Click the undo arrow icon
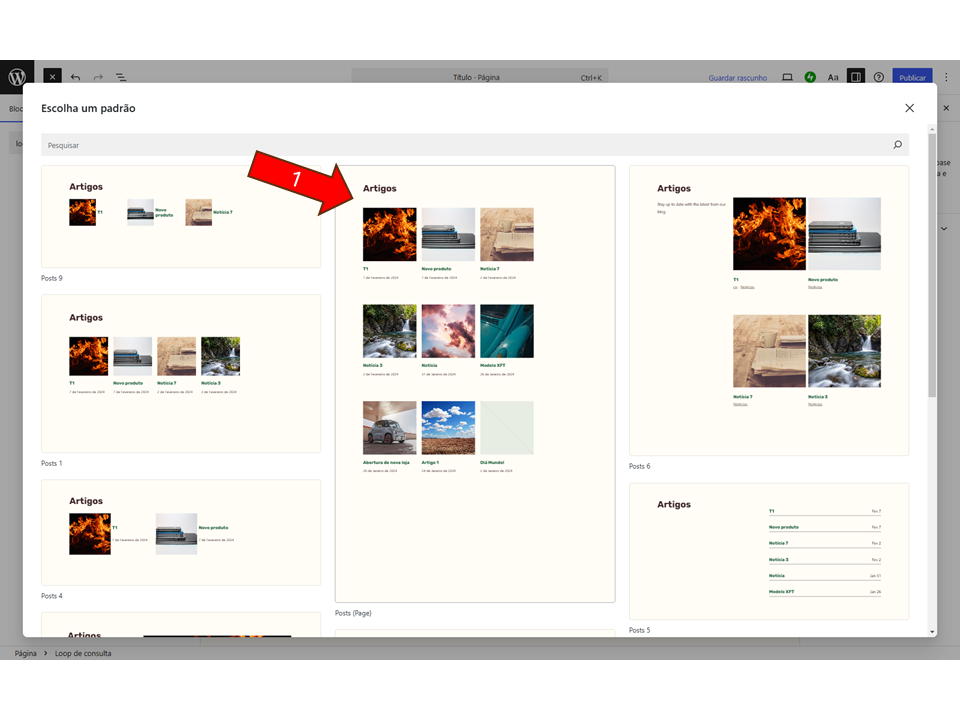 click(75, 77)
